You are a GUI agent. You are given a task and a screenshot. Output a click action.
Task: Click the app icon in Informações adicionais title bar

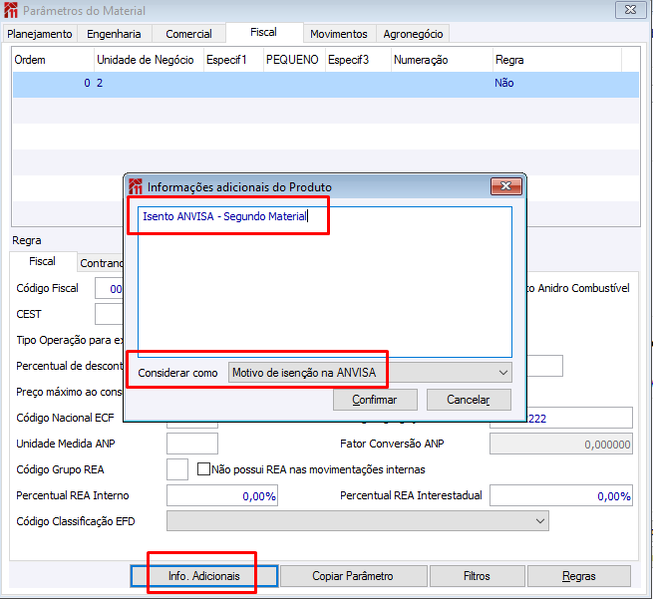pyautogui.click(x=135, y=187)
